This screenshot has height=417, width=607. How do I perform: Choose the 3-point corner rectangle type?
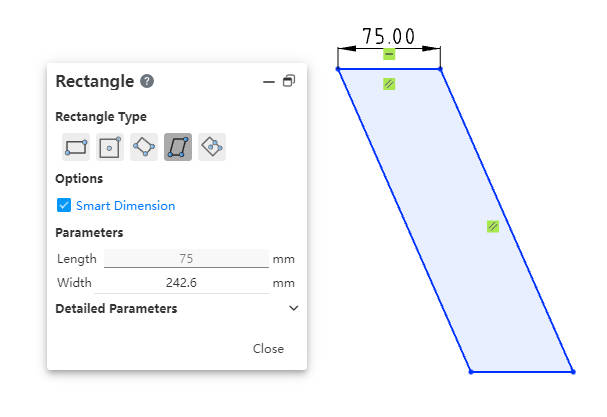(x=144, y=147)
